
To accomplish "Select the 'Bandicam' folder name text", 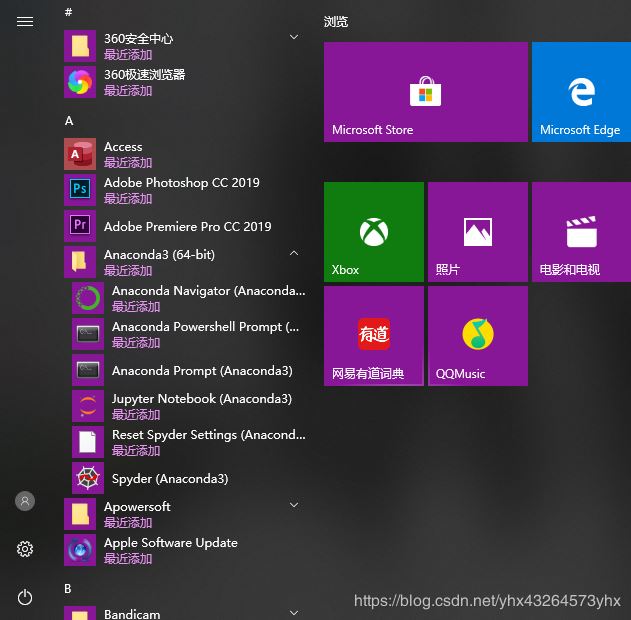I will tap(132, 614).
